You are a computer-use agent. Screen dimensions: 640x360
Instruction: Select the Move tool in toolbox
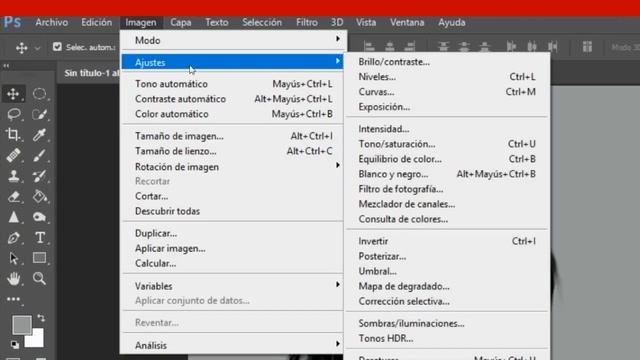coord(13,94)
